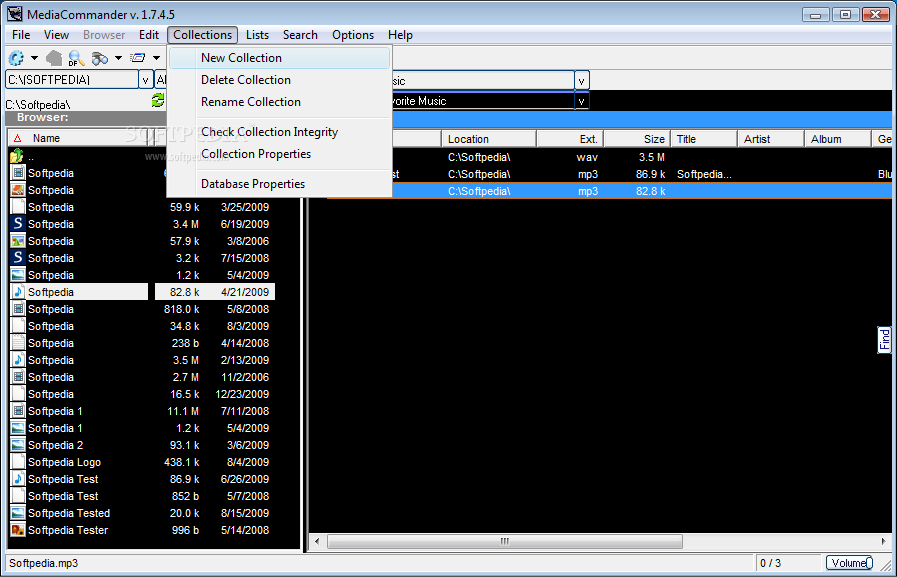897x577 pixels.
Task: Open the View menu
Action: [x=57, y=35]
